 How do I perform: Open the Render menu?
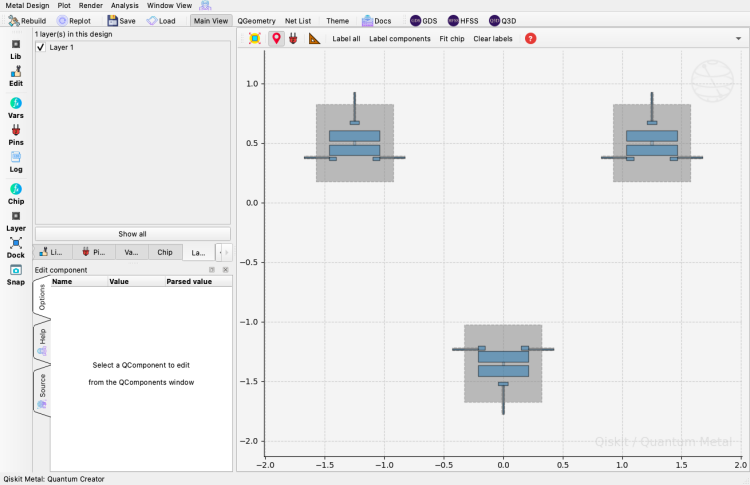point(91,5)
